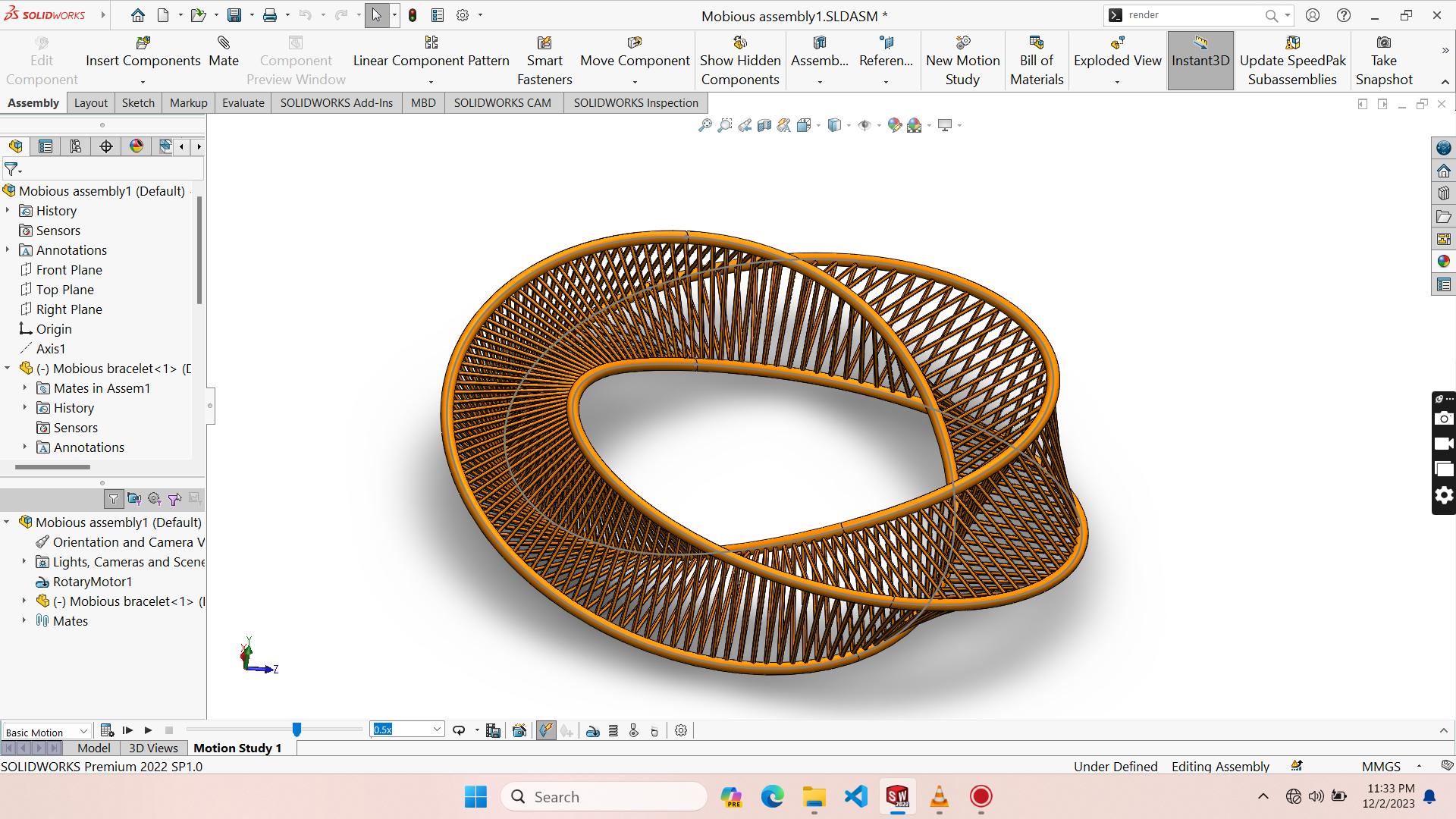Click Bill of Materials icon
The image size is (1456, 819).
click(x=1036, y=43)
